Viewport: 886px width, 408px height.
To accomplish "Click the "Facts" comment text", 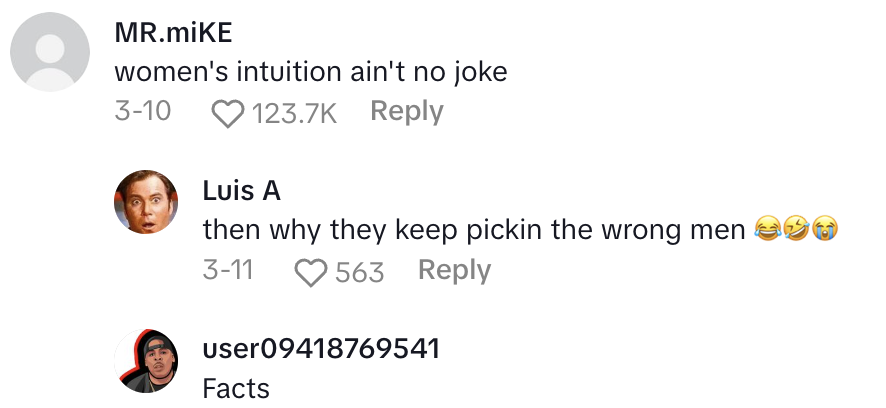I will (x=236, y=389).
